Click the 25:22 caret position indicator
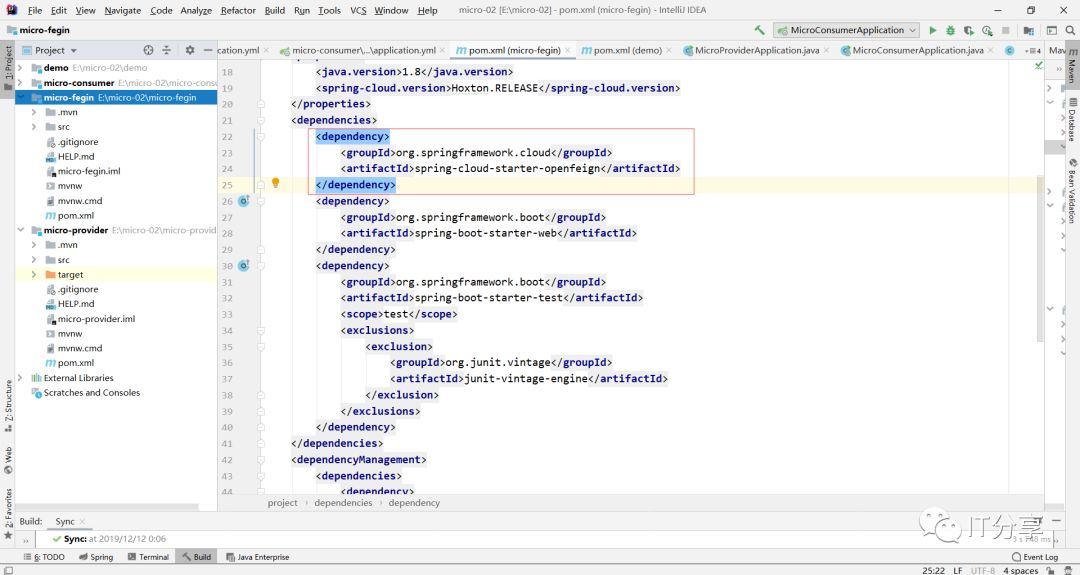 pos(933,570)
